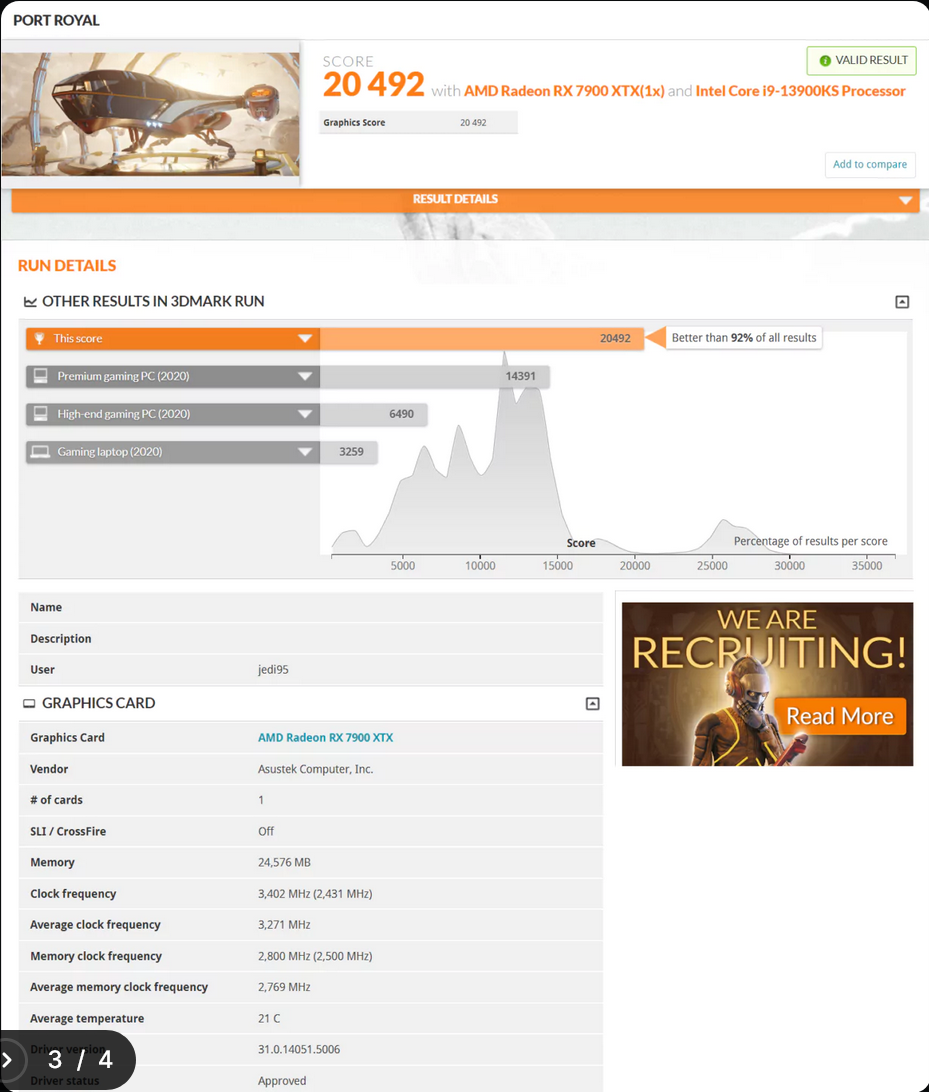Click the laptop icon on Gaming laptop row
The image size is (929, 1092).
pos(40,451)
